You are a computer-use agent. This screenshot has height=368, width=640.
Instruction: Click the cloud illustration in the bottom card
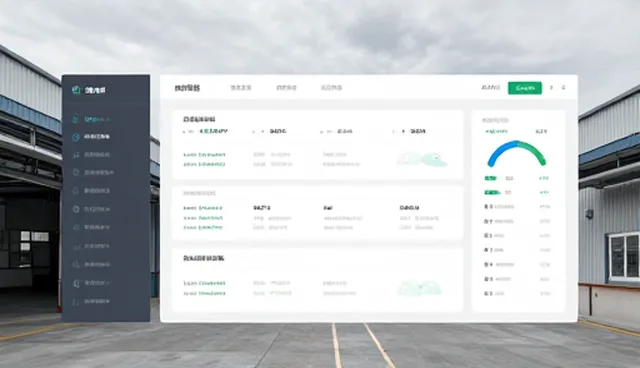420,288
